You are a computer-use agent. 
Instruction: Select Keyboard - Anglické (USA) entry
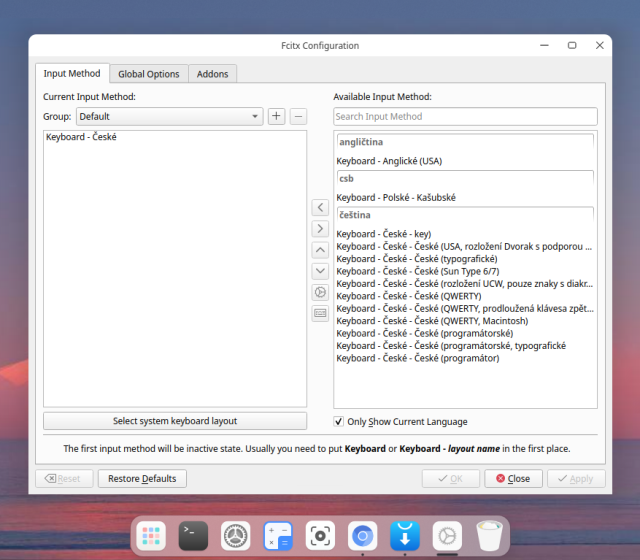click(389, 161)
